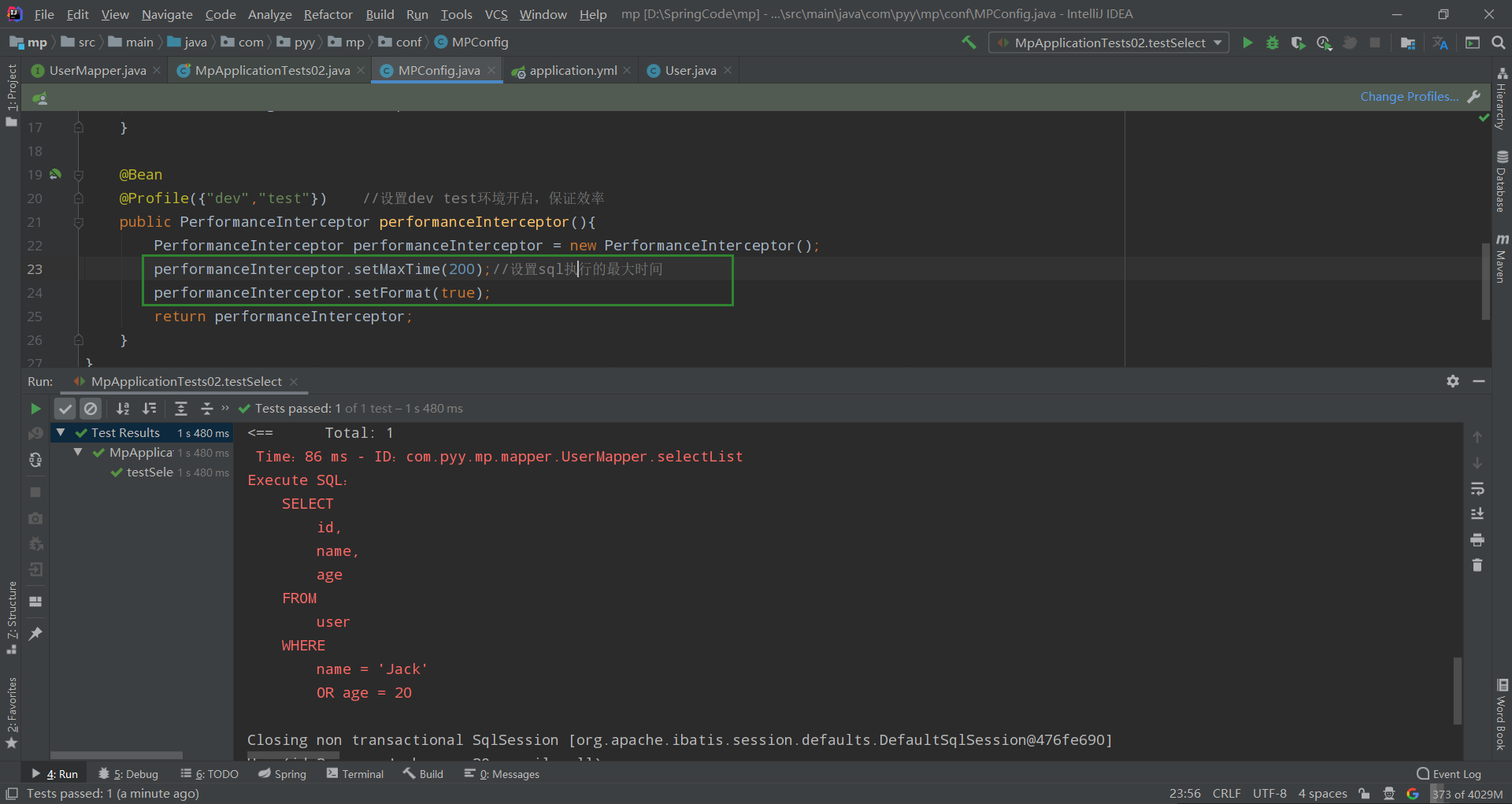Open the Navigate menu
Screen dimensions: 1512x804
click(x=167, y=14)
